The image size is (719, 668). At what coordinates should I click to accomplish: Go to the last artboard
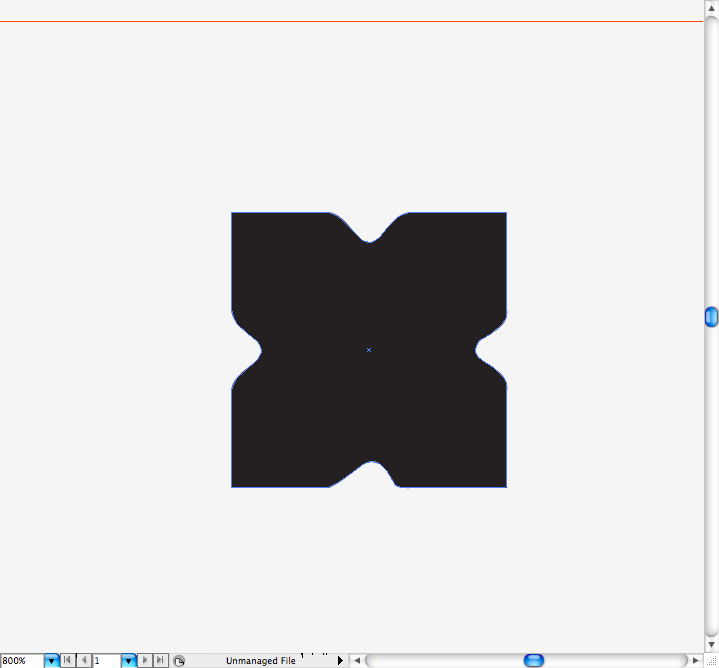[x=160, y=660]
